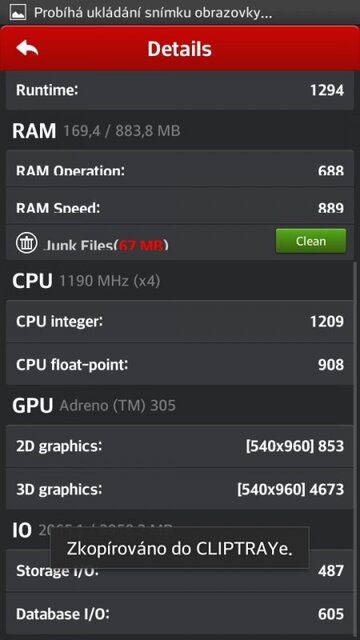Screen dimensions: 360x640
Task: Select the 3D graphics row
Action: (x=180, y=489)
